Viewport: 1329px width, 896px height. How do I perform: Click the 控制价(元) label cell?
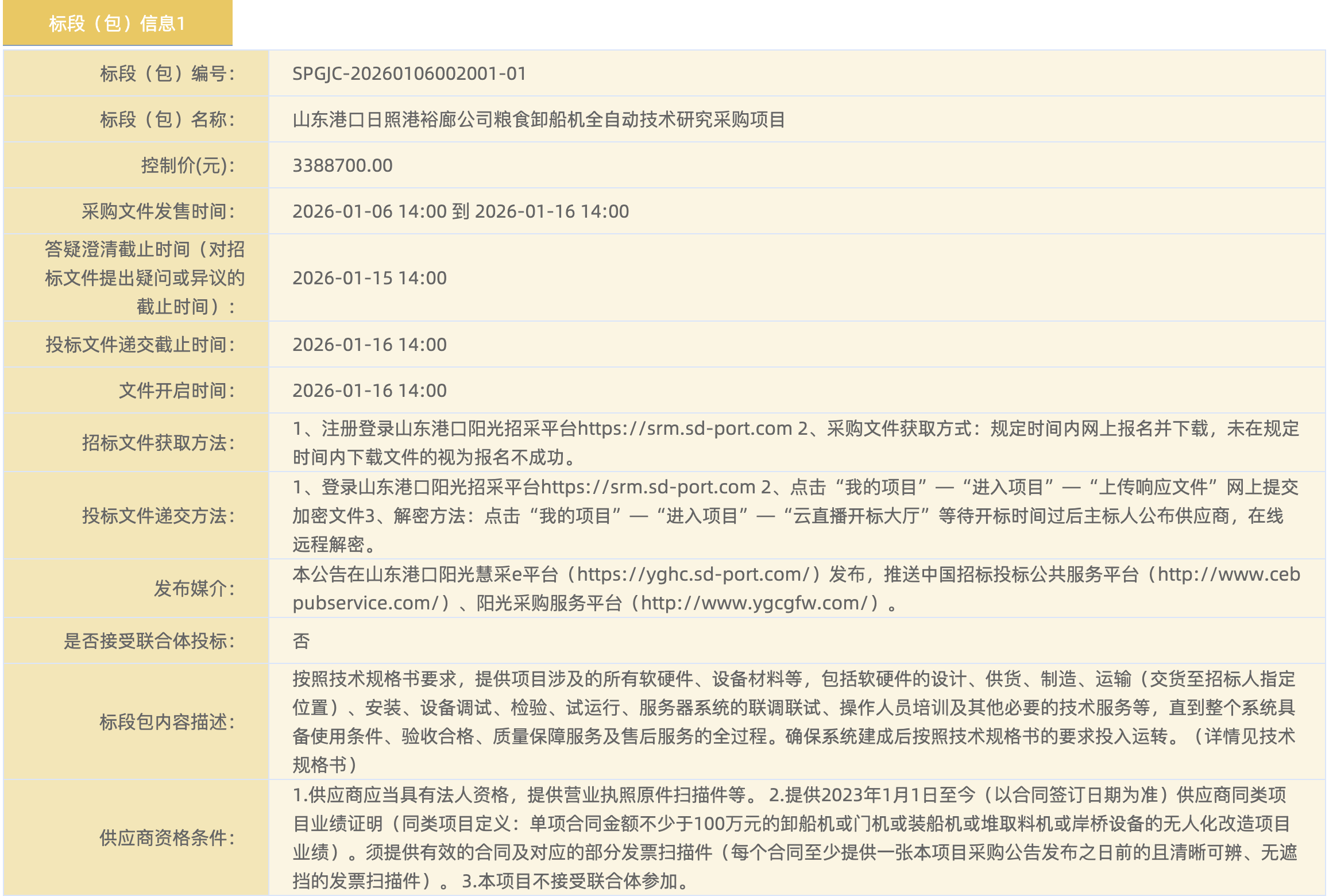[x=187, y=165]
